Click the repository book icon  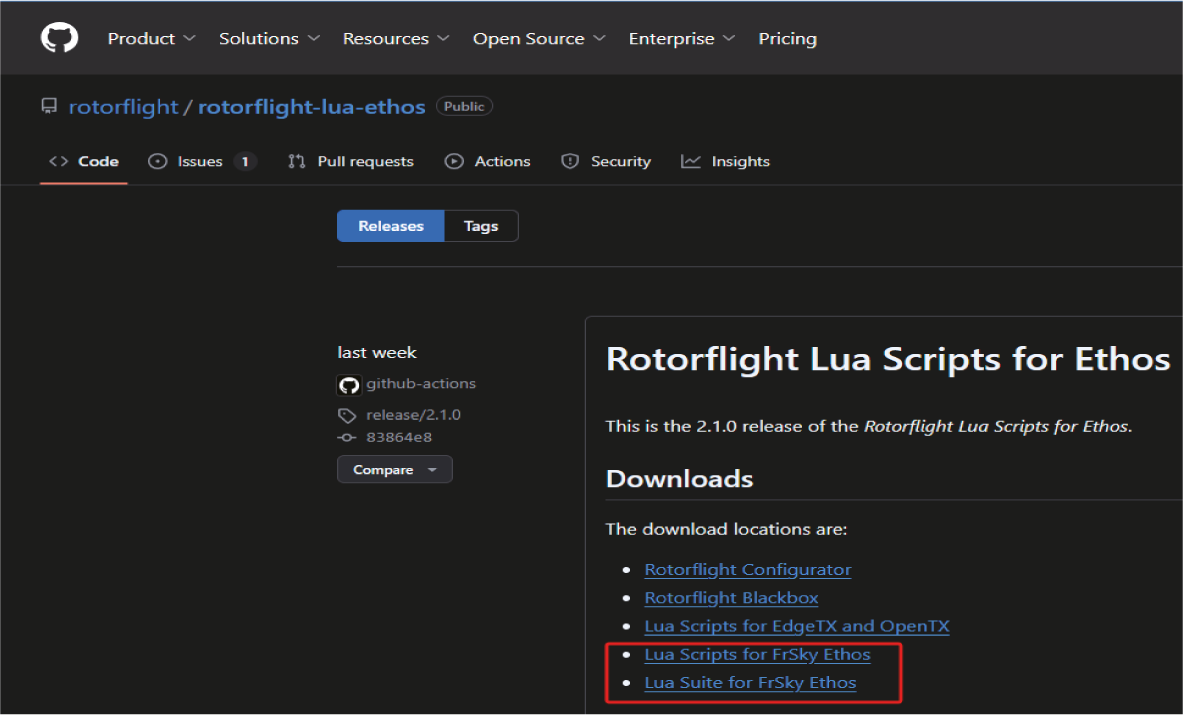click(49, 106)
